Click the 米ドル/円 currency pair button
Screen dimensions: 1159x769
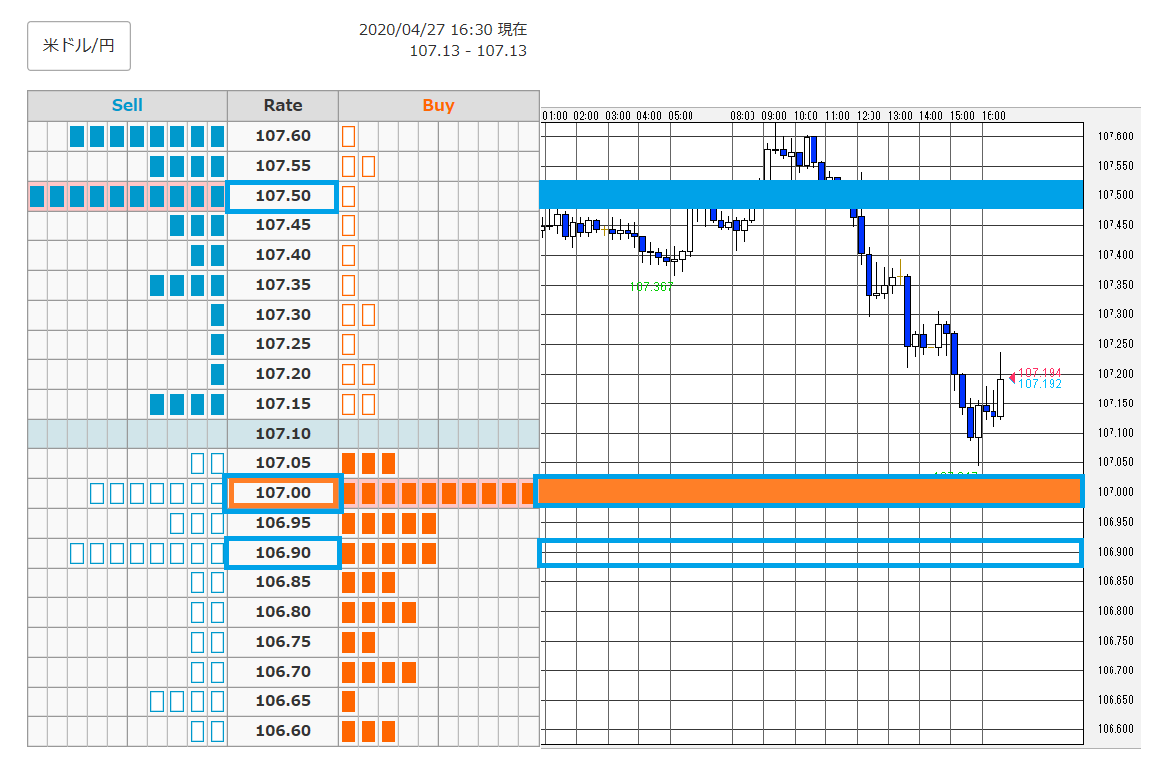click(79, 46)
